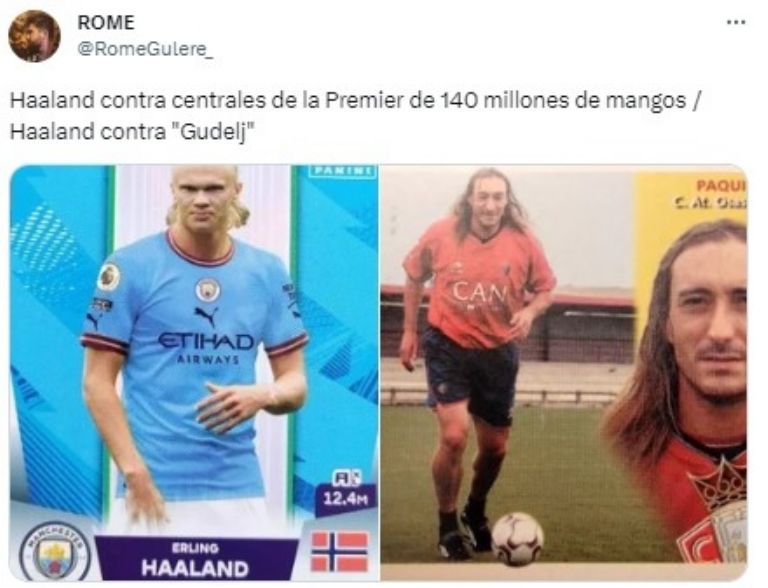Click the Etihad Airways sponsor logo on the shirt
Viewport: 768px width, 588px height.
[207, 348]
